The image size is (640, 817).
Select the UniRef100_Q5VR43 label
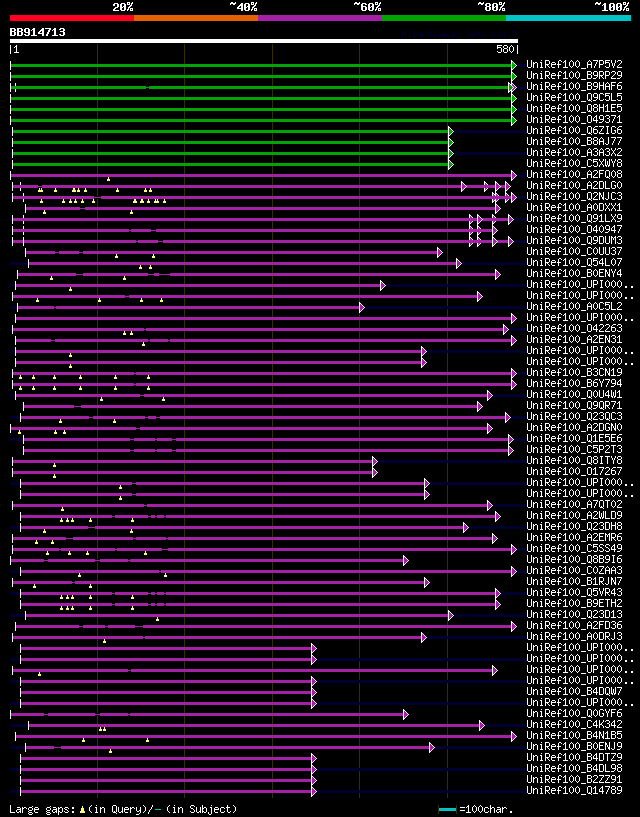574,592
